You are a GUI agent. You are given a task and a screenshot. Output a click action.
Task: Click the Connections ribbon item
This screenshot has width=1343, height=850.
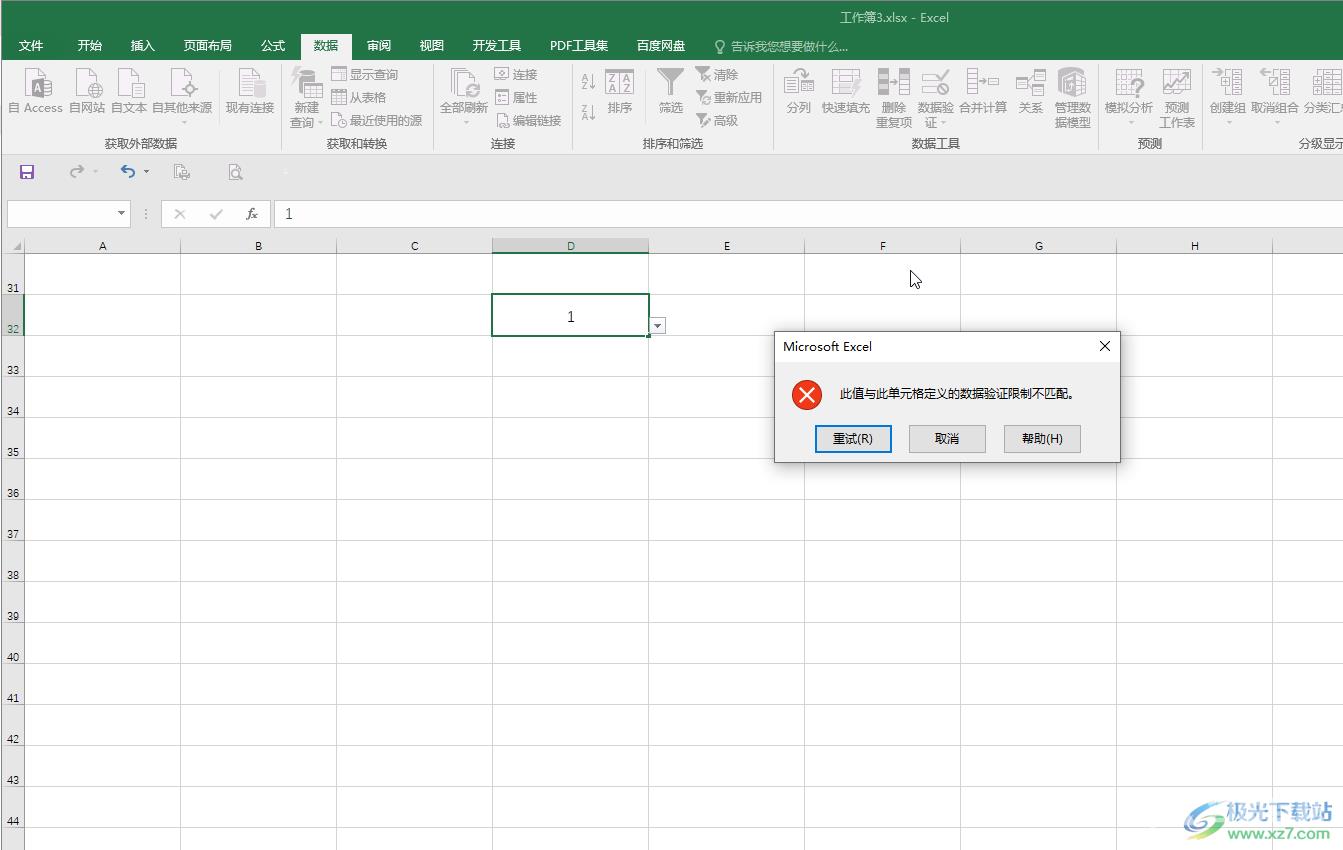516,74
